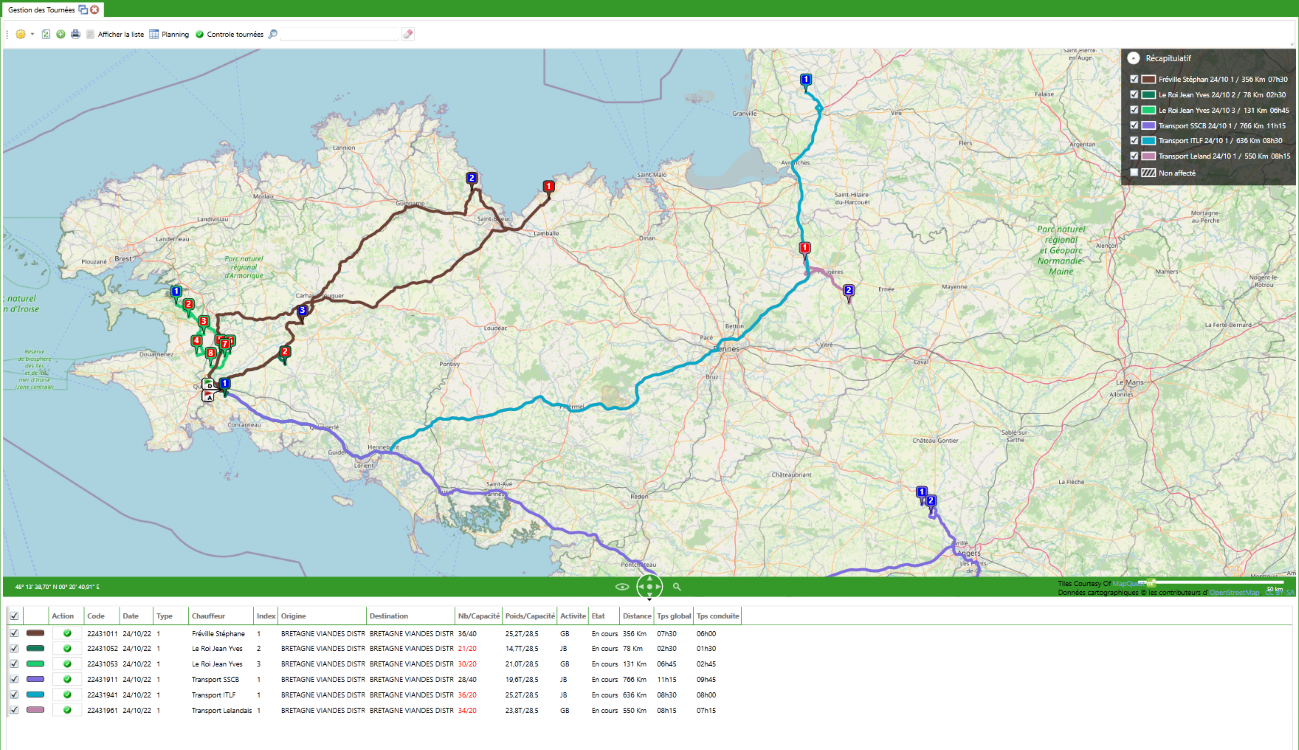Click the map pan navigation control
The image size is (1299, 750).
click(650, 587)
